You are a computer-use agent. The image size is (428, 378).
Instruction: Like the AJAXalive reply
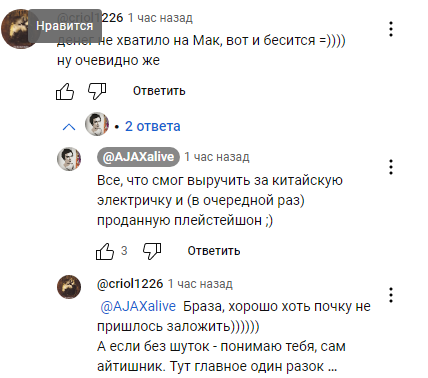pos(105,251)
